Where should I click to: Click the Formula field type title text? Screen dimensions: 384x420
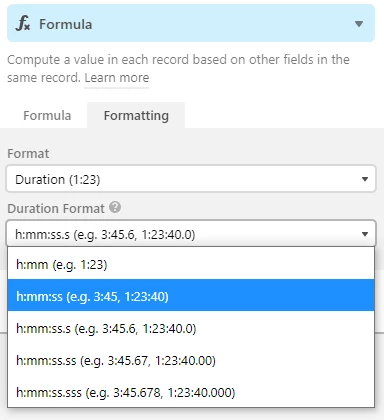pyautogui.click(x=65, y=24)
